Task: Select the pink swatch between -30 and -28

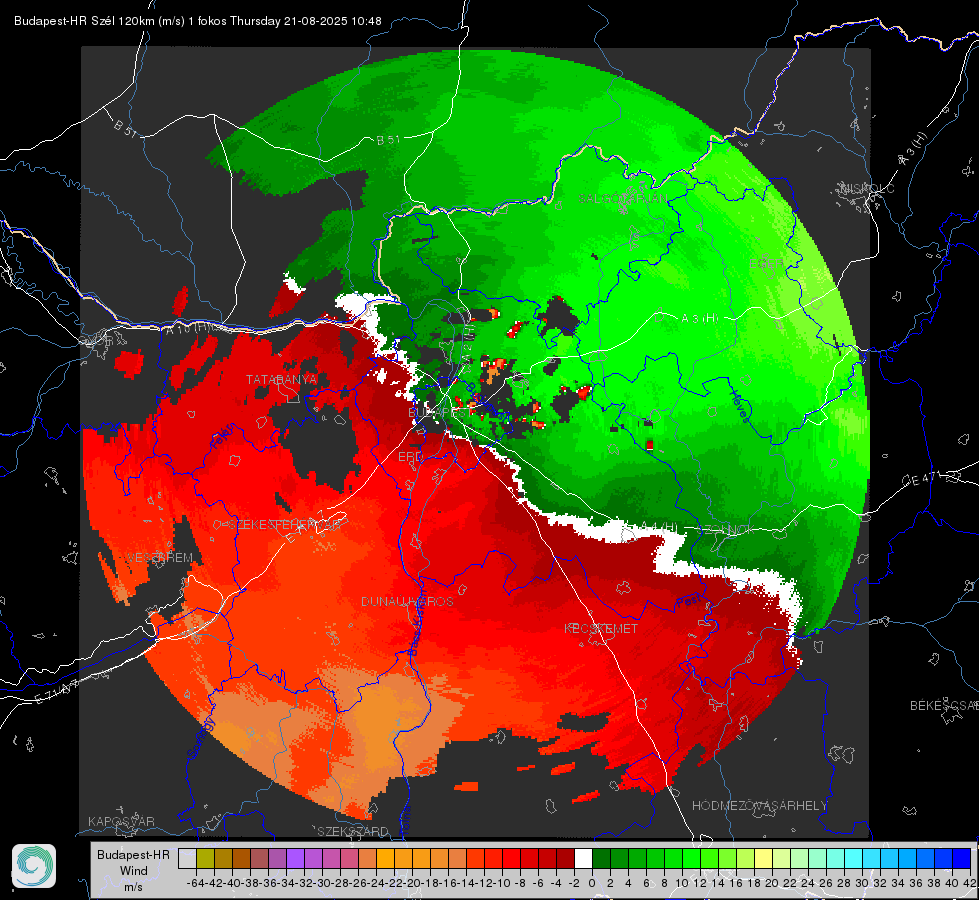Action: point(331,858)
